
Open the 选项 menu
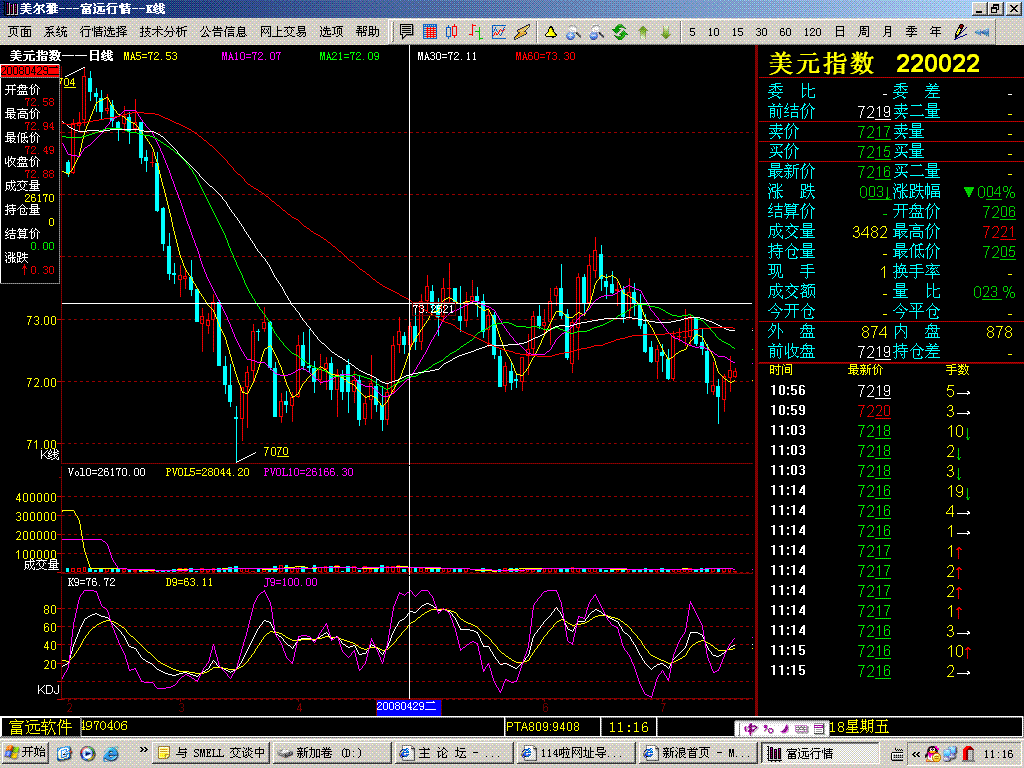[331, 31]
